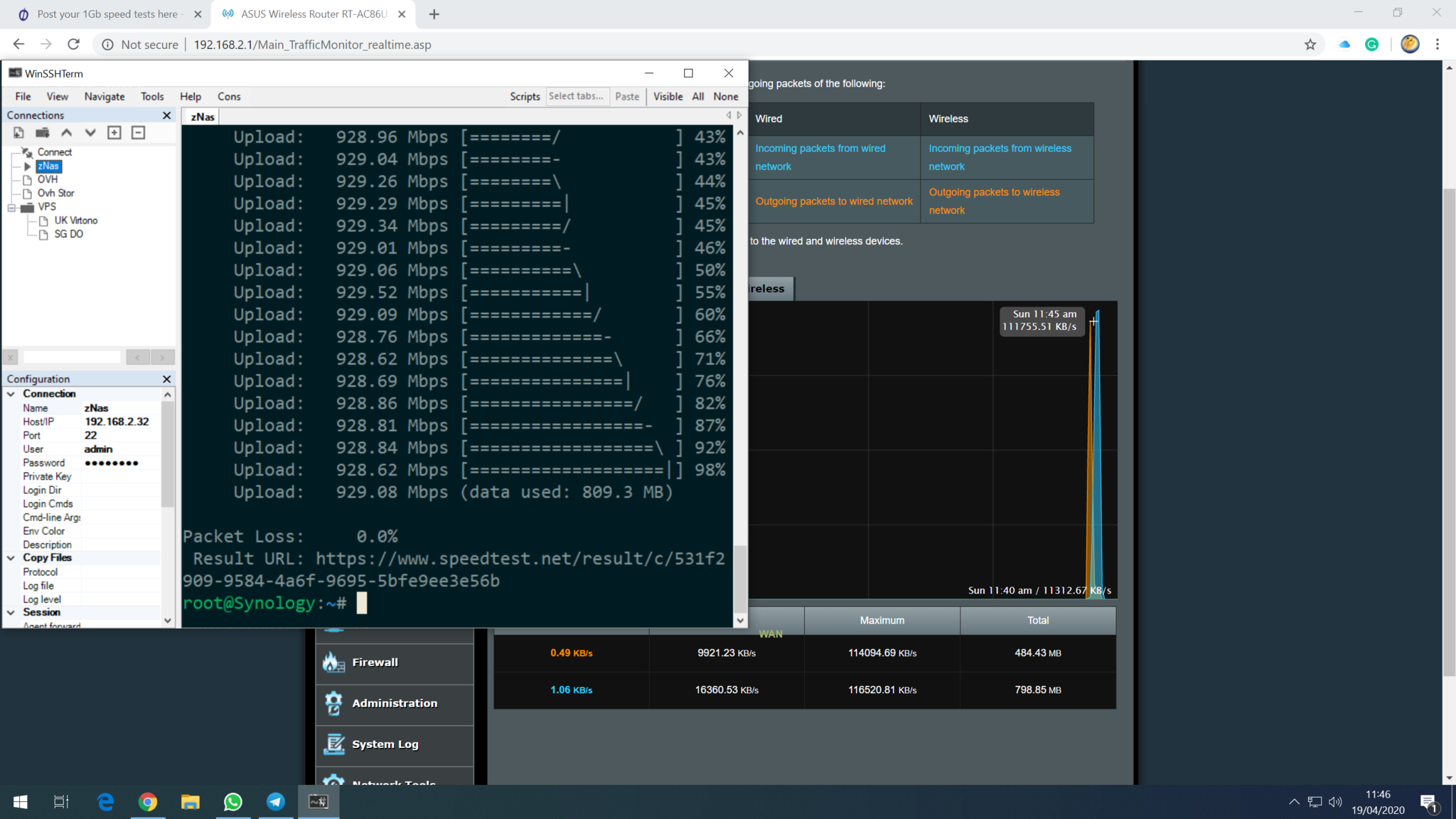Click the Host/IP value 192.168.2.32
The width and height of the screenshot is (1456, 819).
(x=117, y=422)
